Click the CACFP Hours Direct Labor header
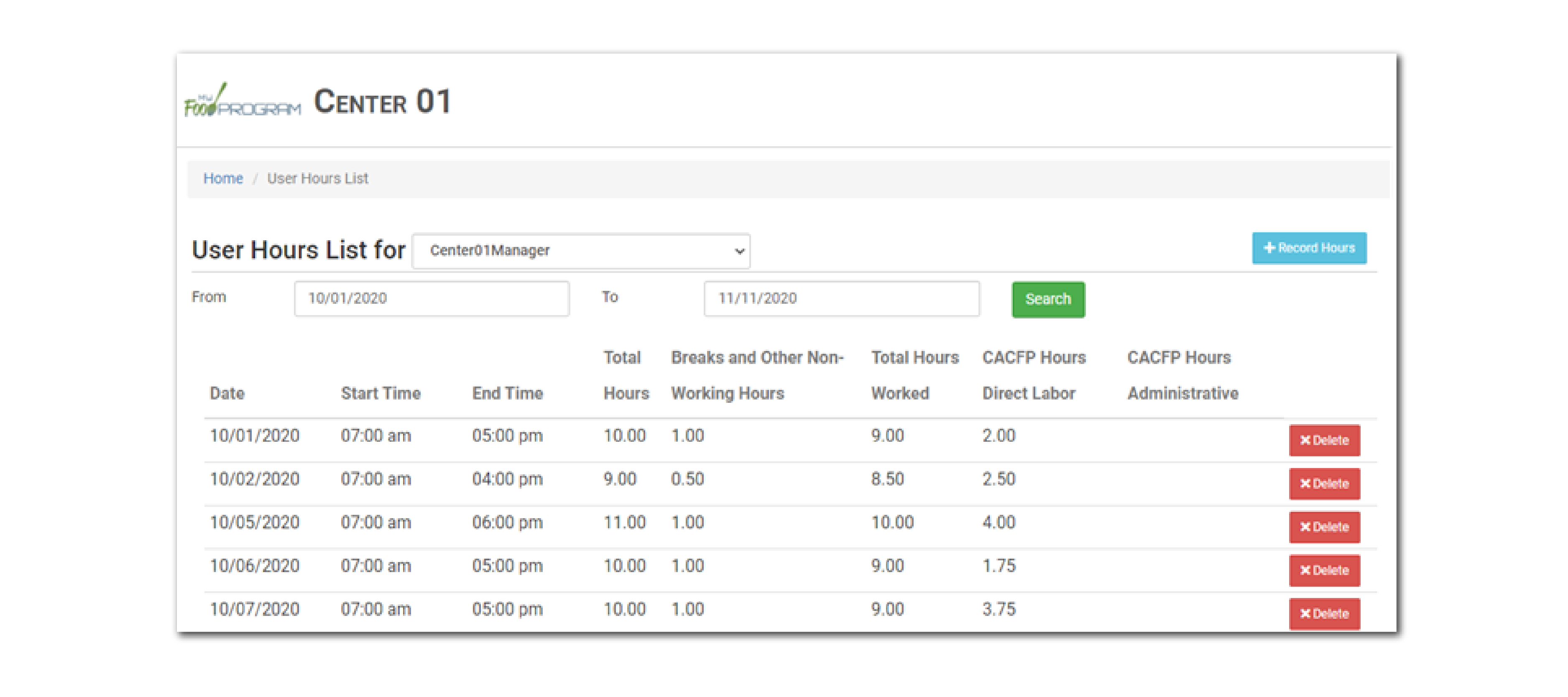Image resolution: width=1568 pixels, height=697 pixels. pos(1033,375)
